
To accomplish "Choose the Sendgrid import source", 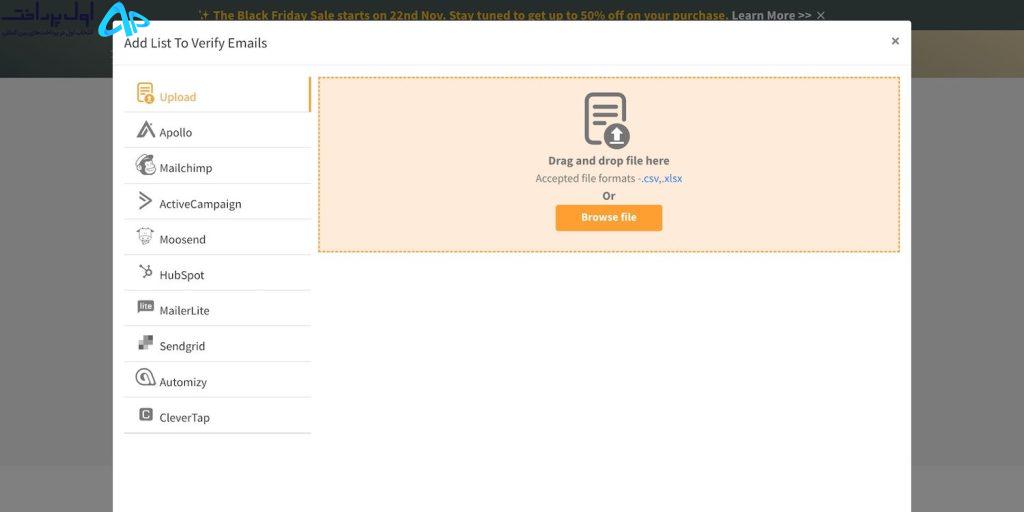I will click(x=217, y=344).
